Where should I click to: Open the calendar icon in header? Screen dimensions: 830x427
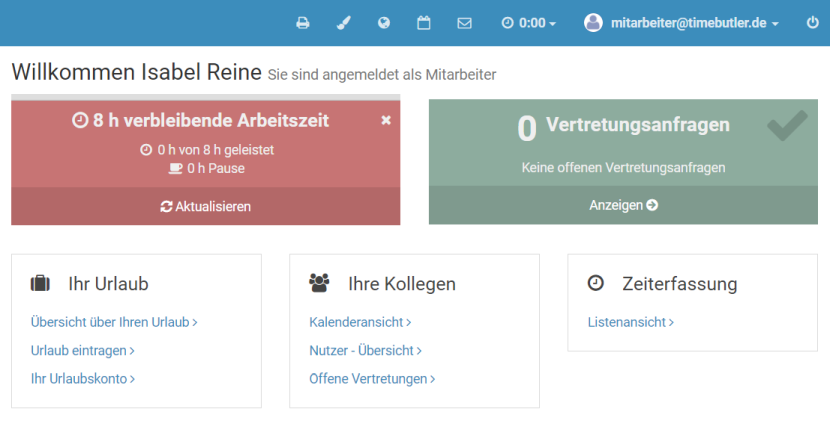424,23
